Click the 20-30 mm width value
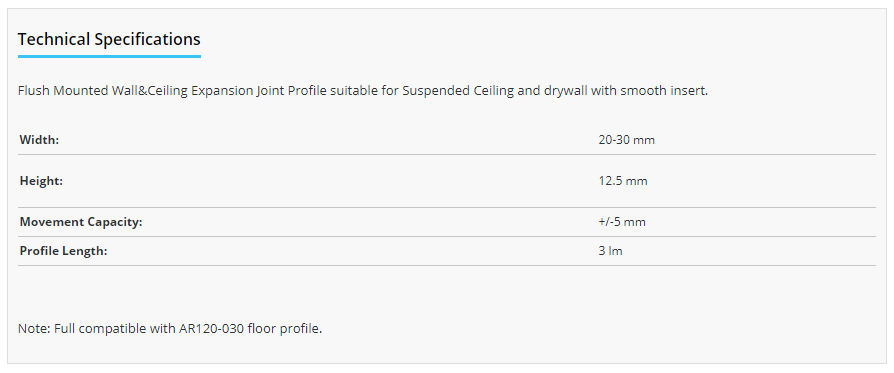Viewport: 894px width, 373px height. click(x=626, y=140)
